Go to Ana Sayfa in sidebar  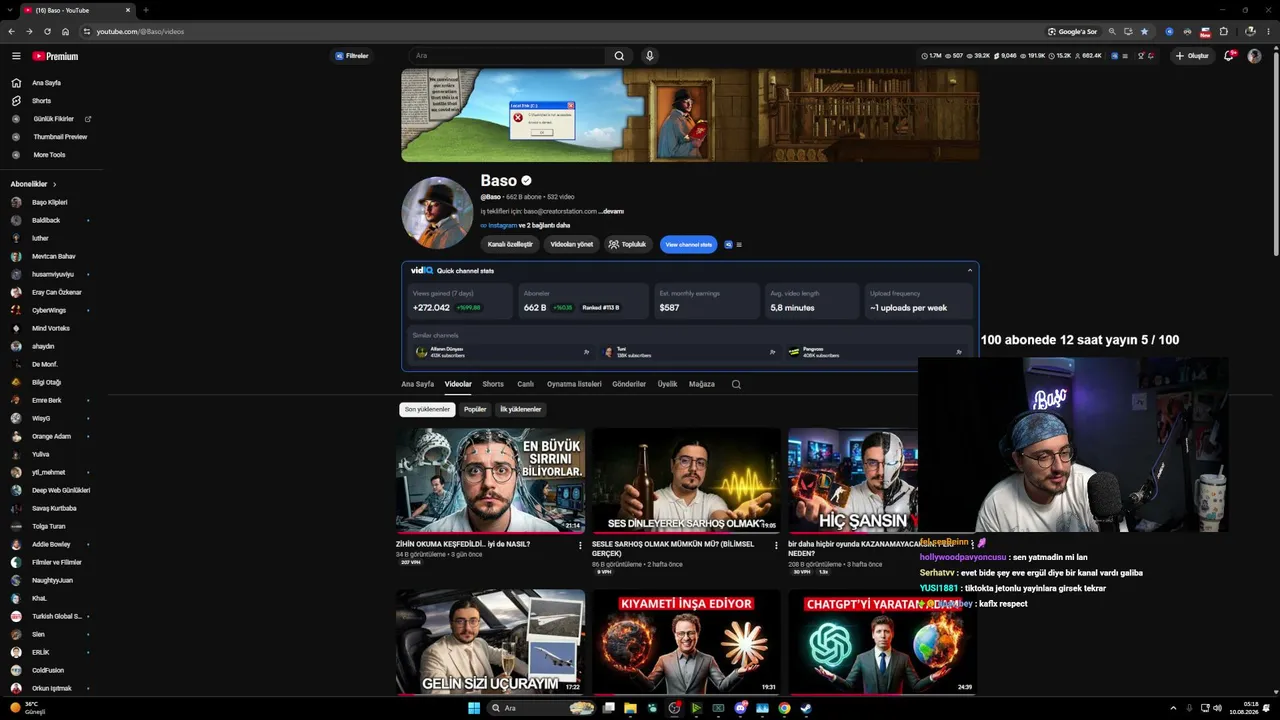[x=46, y=83]
